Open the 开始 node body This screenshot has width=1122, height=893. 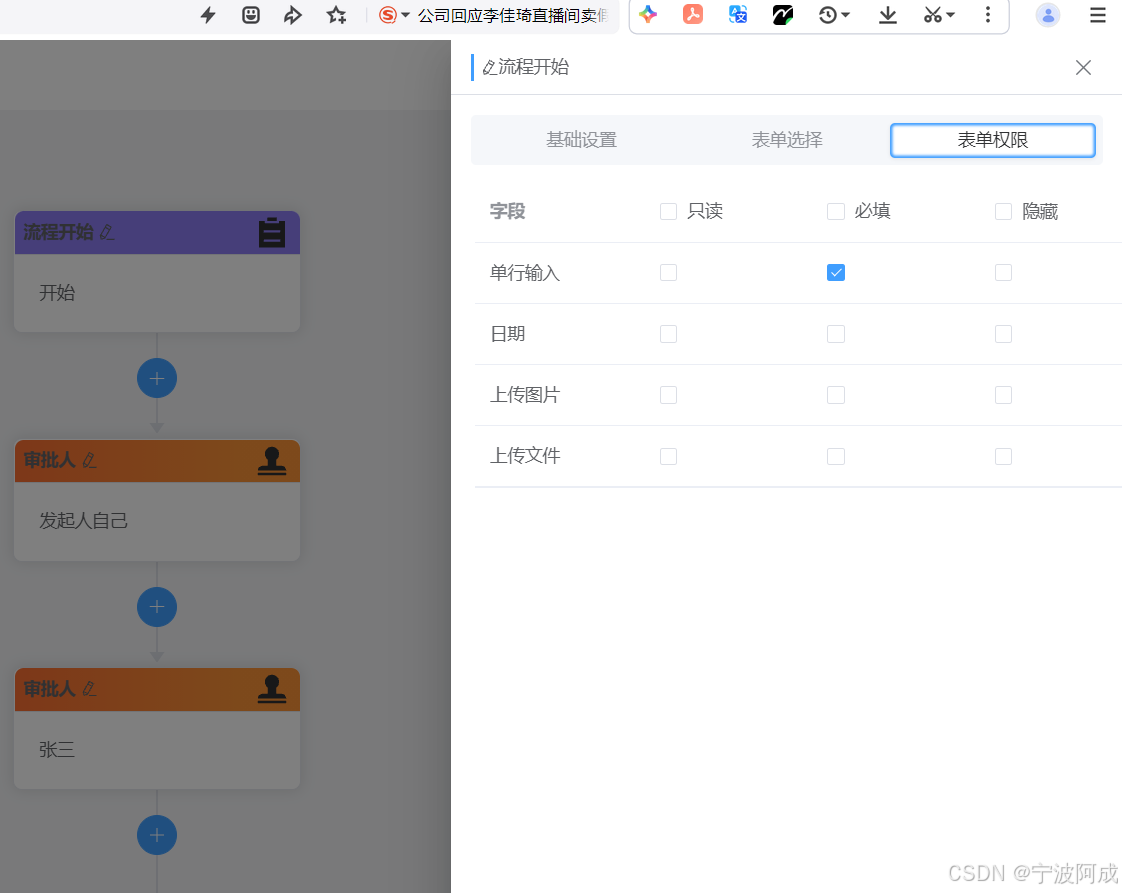click(157, 293)
